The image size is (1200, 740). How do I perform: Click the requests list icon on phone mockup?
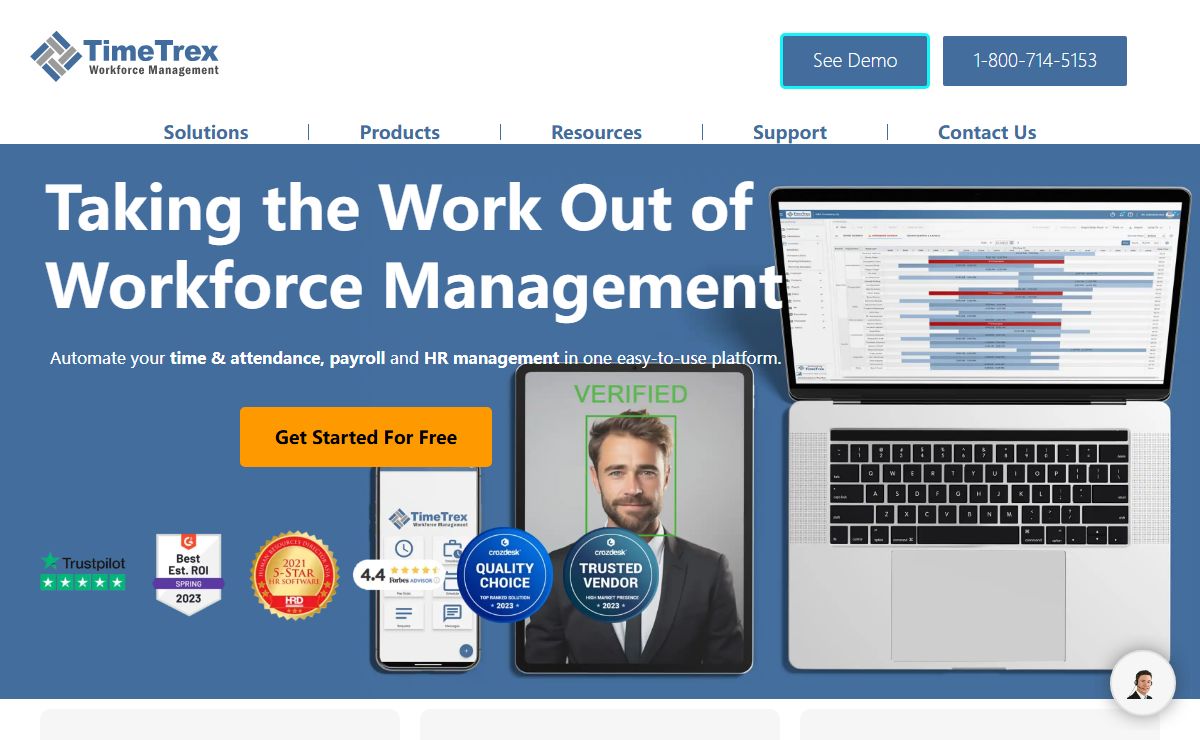pos(404,614)
